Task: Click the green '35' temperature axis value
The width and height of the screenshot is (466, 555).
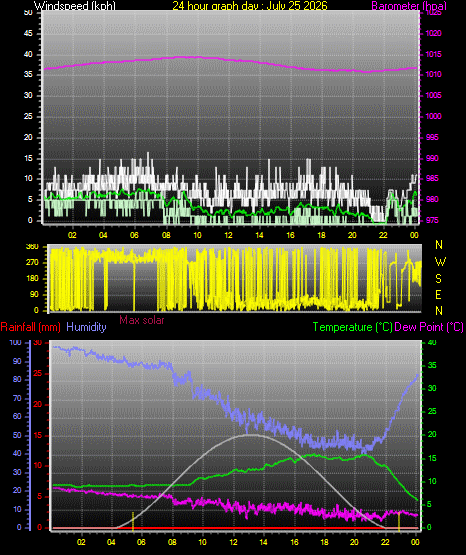Action: click(432, 365)
